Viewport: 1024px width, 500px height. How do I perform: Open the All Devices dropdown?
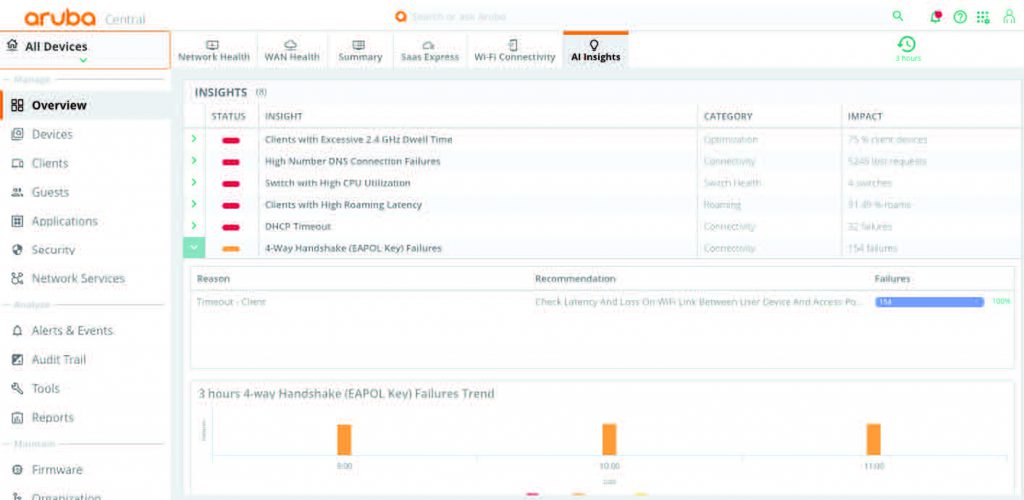84,50
